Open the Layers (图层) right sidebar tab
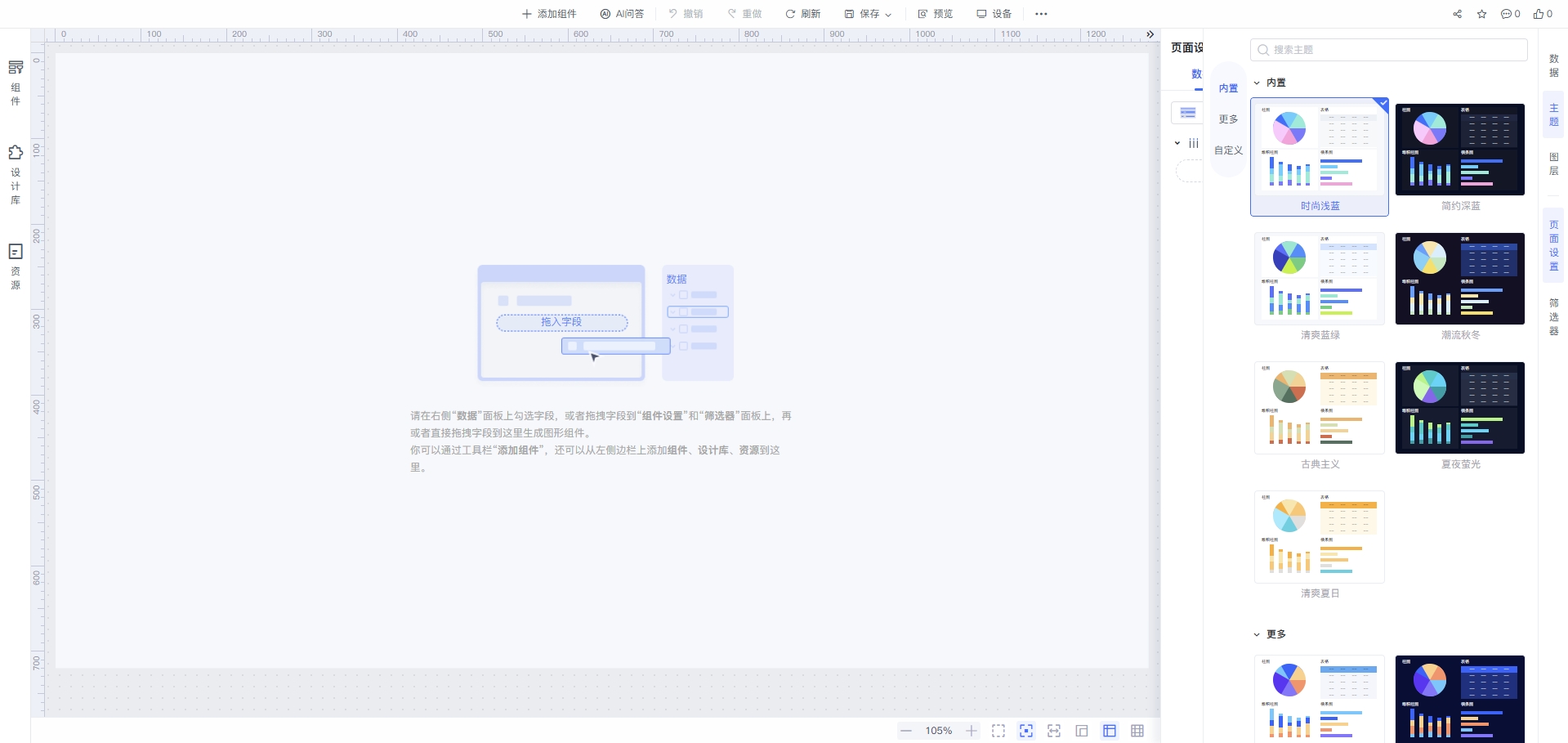The height and width of the screenshot is (743, 1568). click(1553, 164)
